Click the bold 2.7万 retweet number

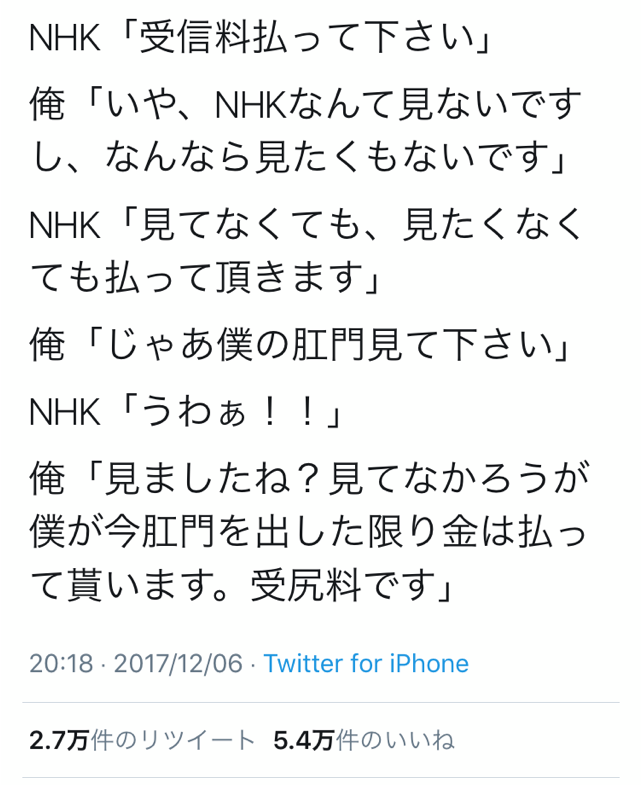[x=59, y=740]
